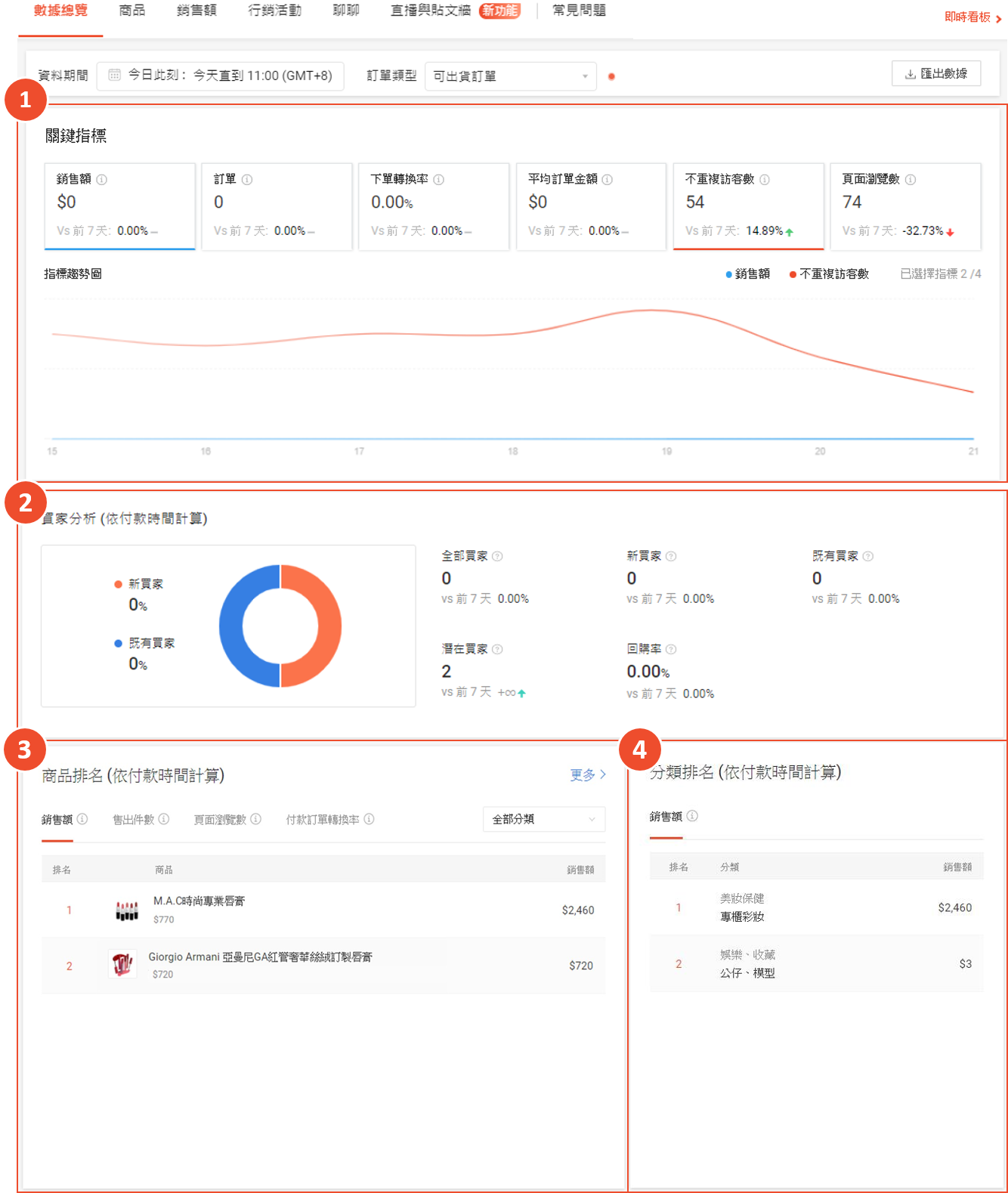Select the 售出件數 ranking tab
The width and height of the screenshot is (1008, 1193).
point(134,820)
